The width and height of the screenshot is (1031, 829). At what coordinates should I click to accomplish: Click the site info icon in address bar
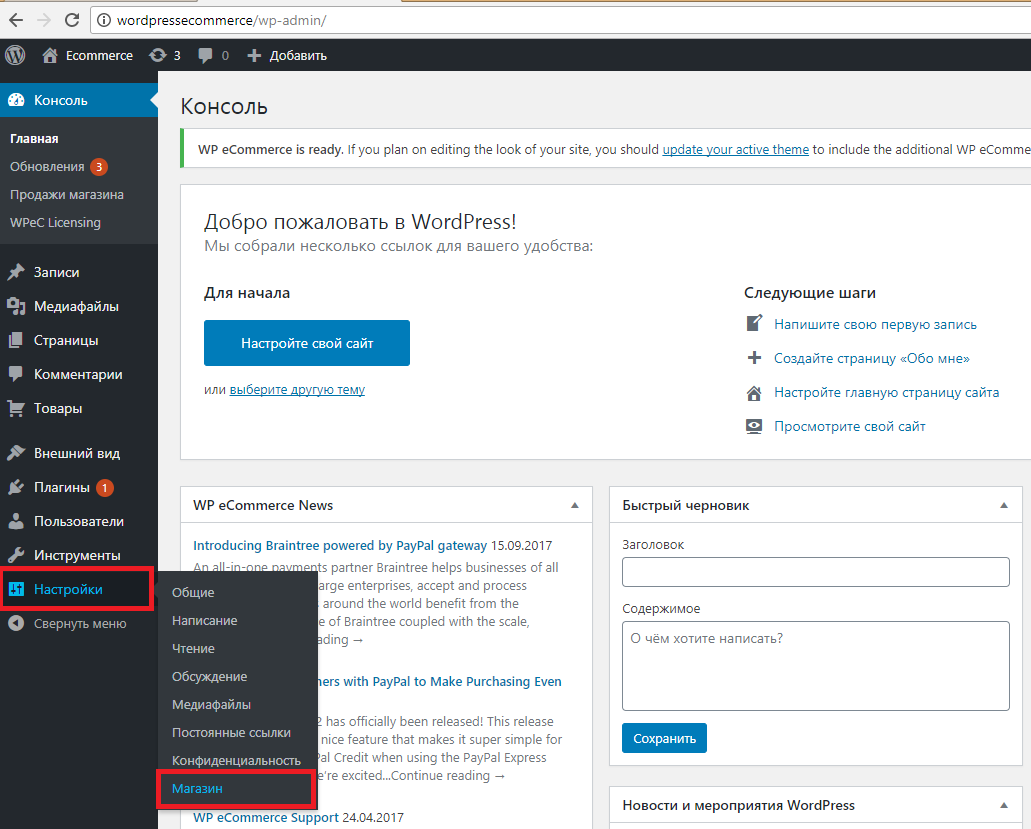coord(104,20)
